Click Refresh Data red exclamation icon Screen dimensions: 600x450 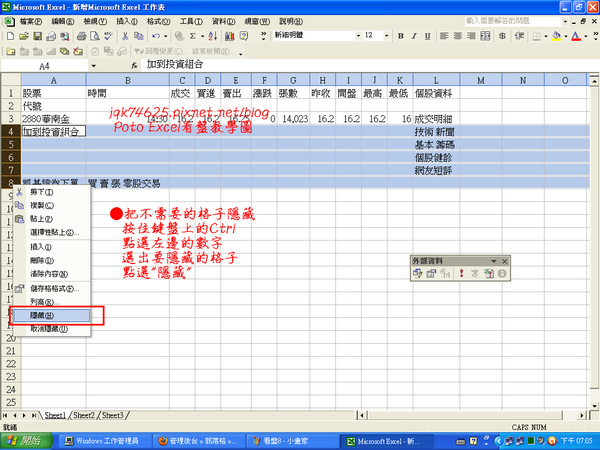[x=461, y=273]
